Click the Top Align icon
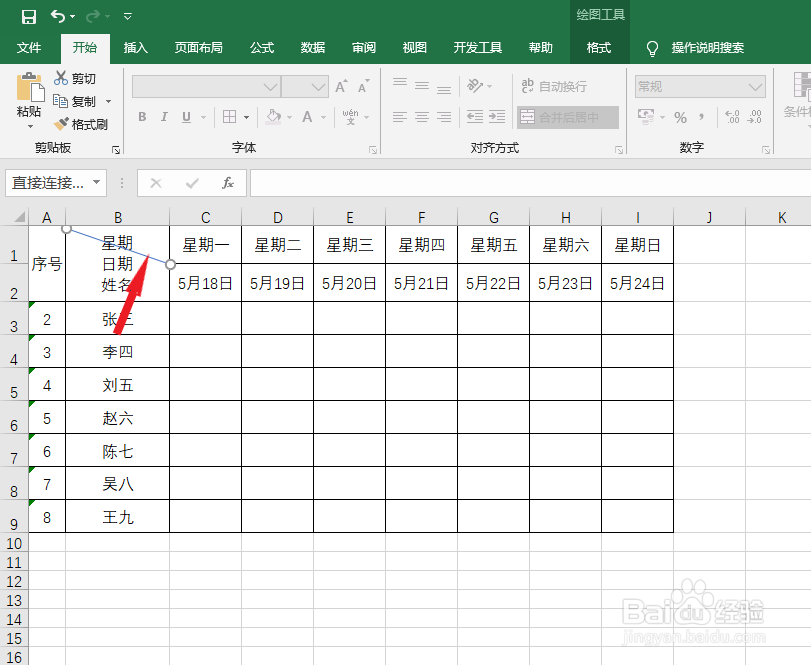811x665 pixels. [400, 86]
